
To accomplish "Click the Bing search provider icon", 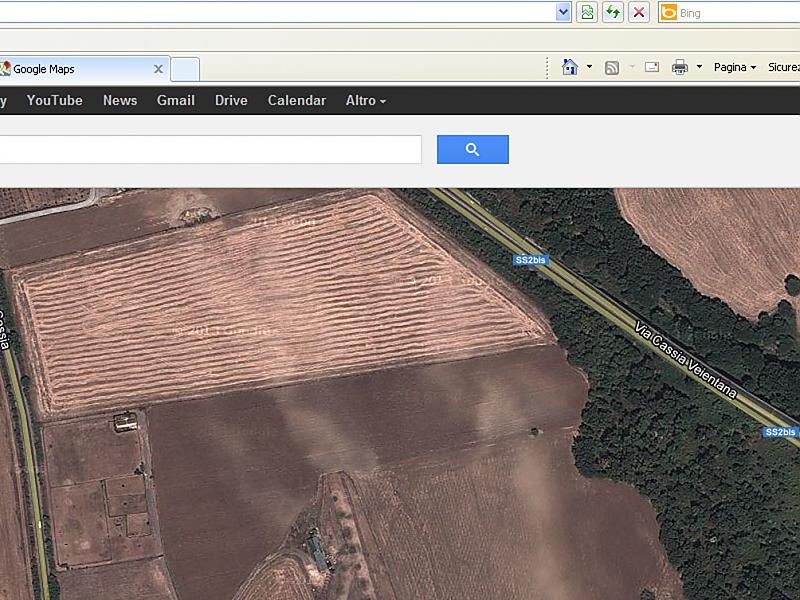I will pyautogui.click(x=668, y=12).
